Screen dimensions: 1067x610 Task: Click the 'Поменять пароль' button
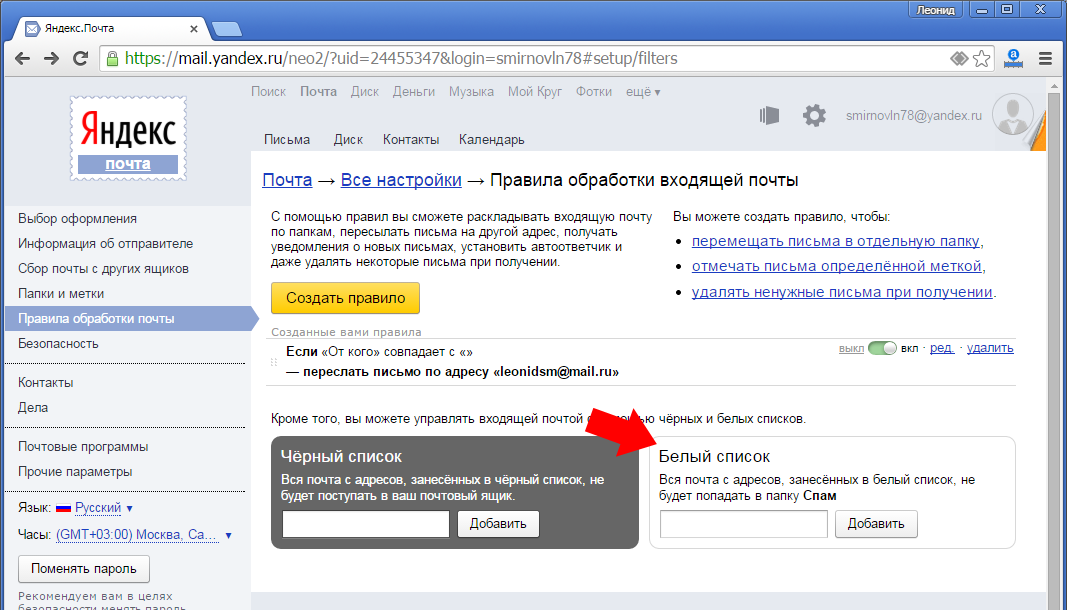point(84,569)
